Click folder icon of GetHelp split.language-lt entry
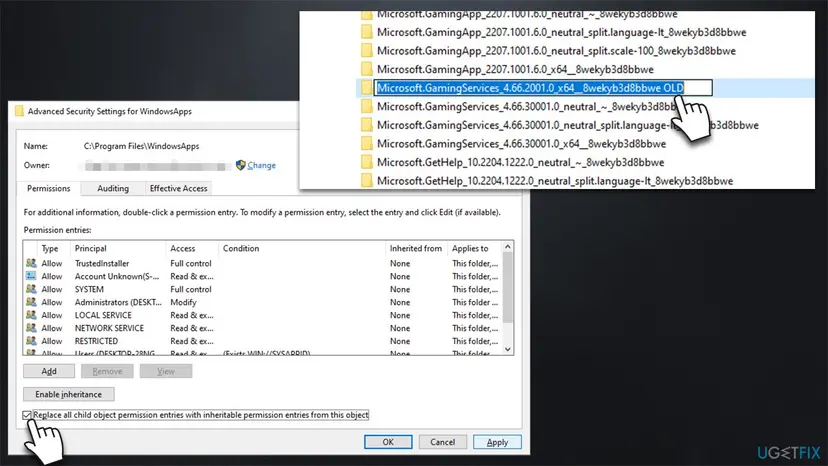Viewport: 828px width, 466px height. pyautogui.click(x=366, y=181)
